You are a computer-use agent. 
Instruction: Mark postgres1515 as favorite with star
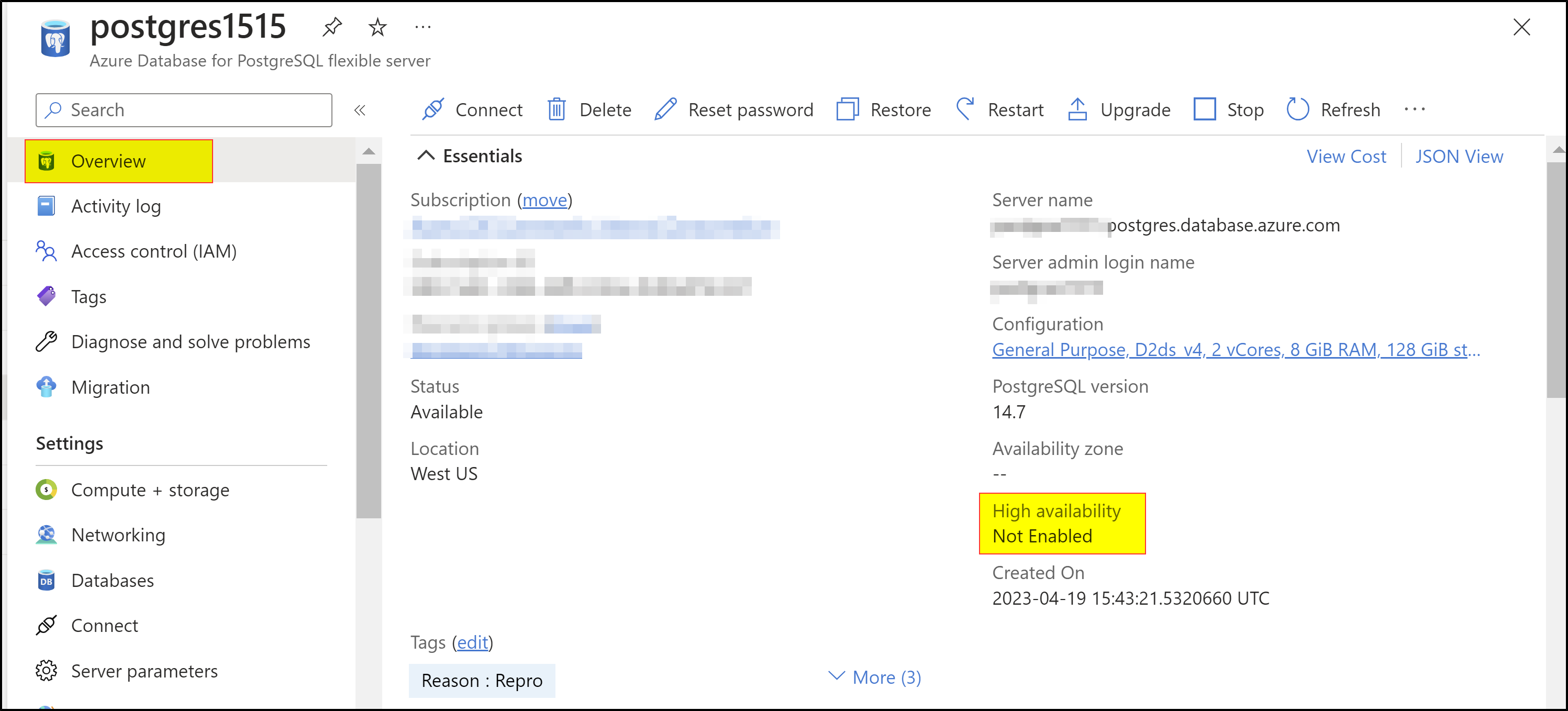tap(377, 27)
